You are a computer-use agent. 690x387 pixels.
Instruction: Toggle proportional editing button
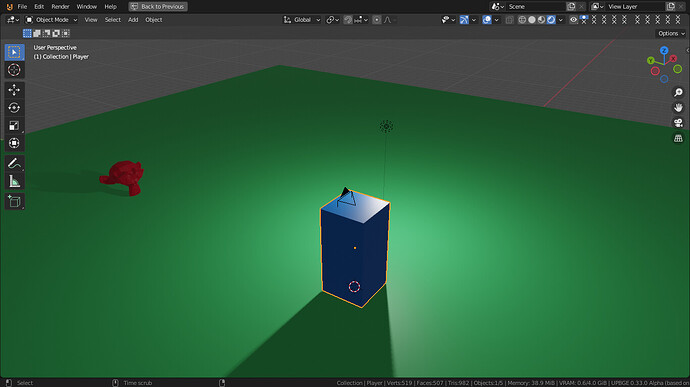pos(377,20)
